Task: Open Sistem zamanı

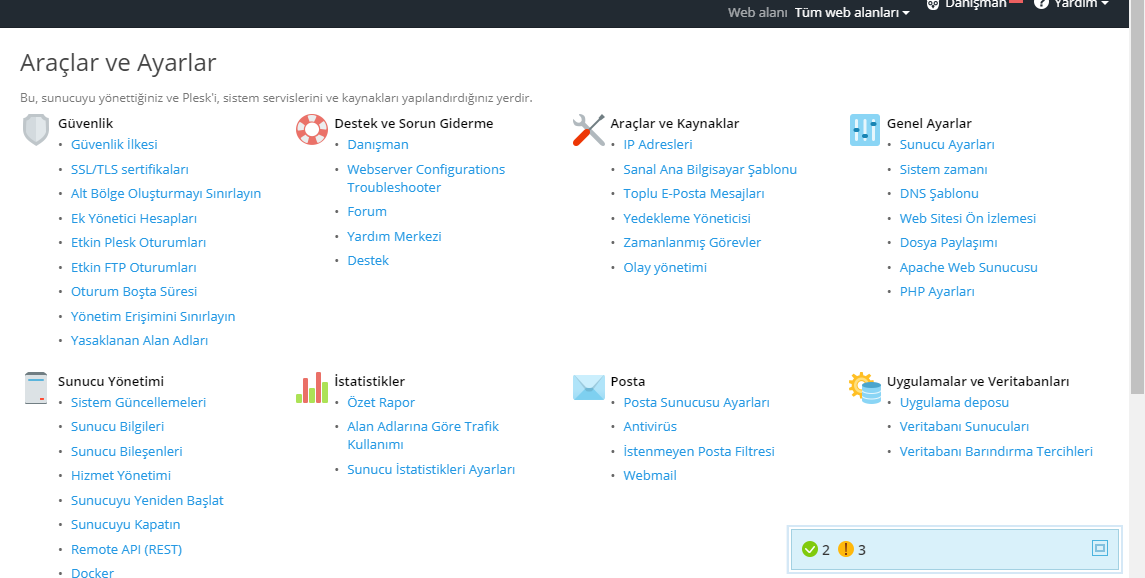Action: point(943,169)
